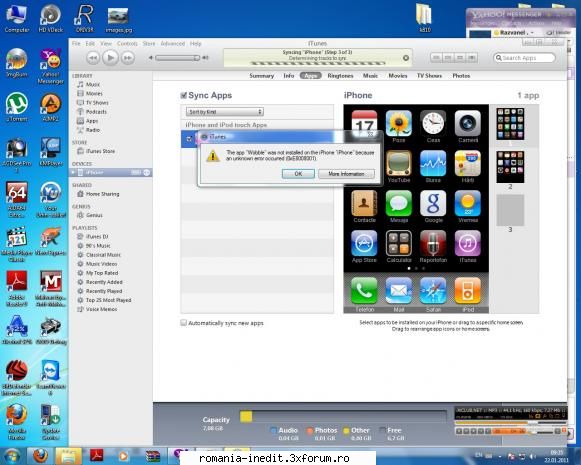Click the Windows Start button
581x465 pixels.
[12, 456]
